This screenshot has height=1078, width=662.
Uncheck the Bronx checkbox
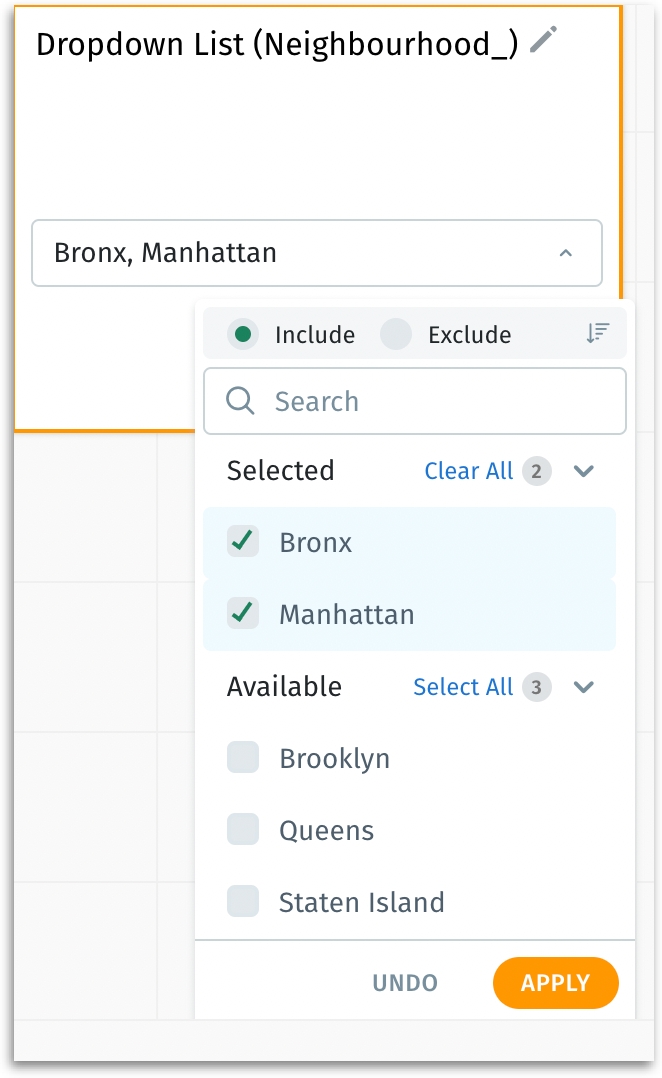click(243, 542)
